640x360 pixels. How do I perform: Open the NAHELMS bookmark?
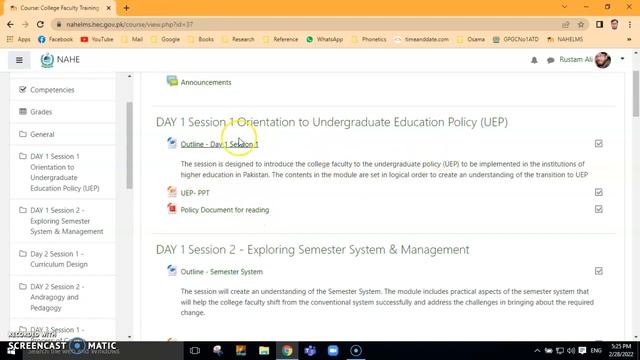[x=565, y=40]
